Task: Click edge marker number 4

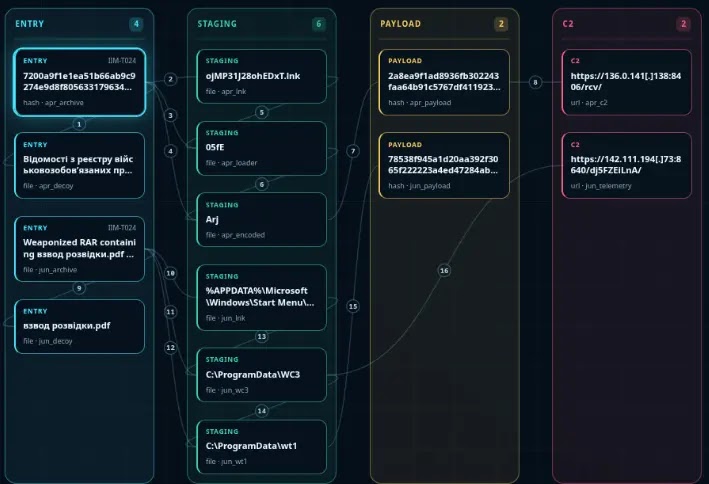Action: point(170,151)
